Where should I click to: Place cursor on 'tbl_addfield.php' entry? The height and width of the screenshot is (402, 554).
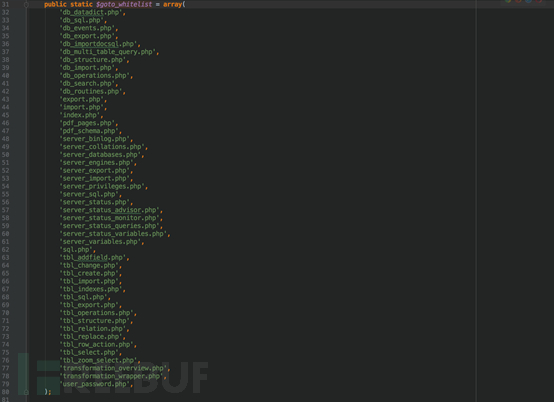[94, 258]
